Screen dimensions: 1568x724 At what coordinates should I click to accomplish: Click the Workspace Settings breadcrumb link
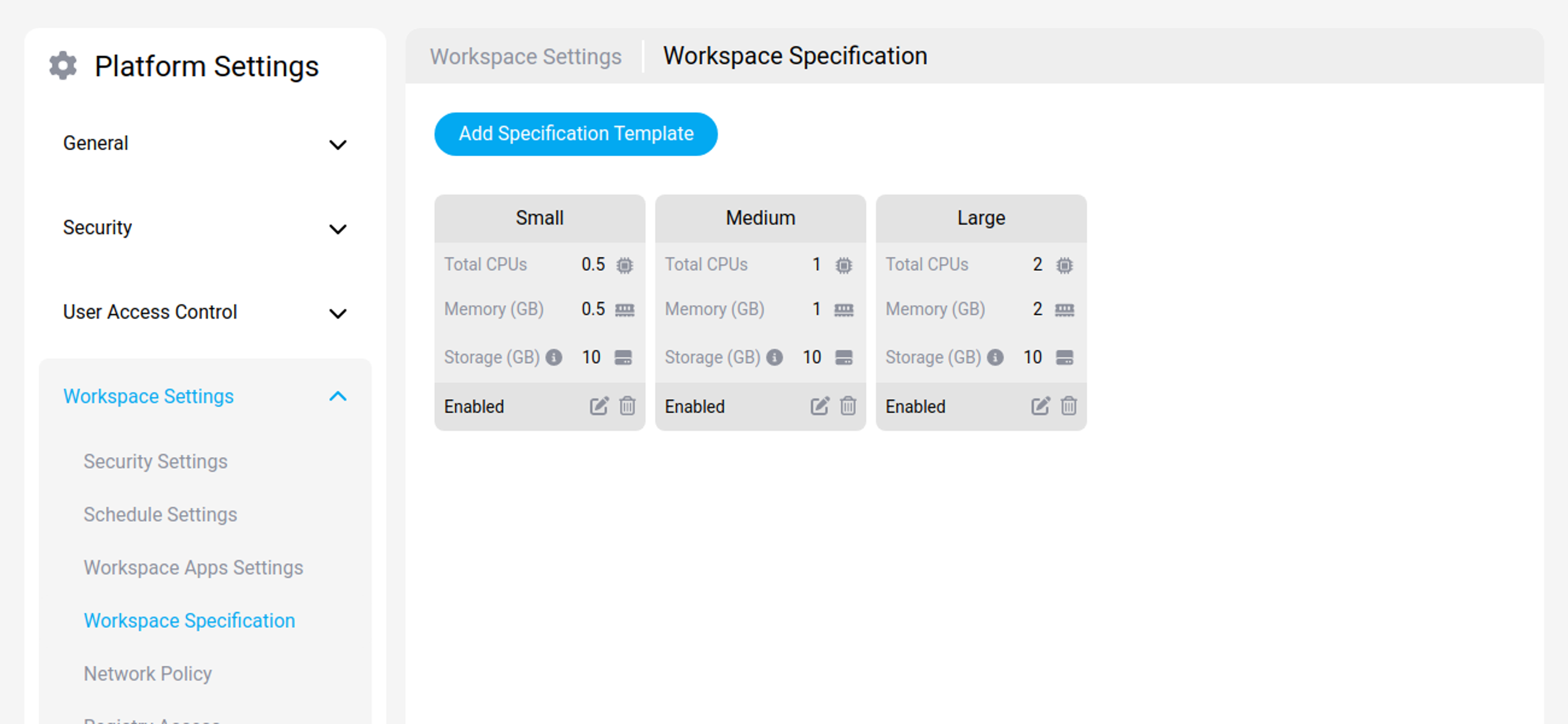[525, 57]
